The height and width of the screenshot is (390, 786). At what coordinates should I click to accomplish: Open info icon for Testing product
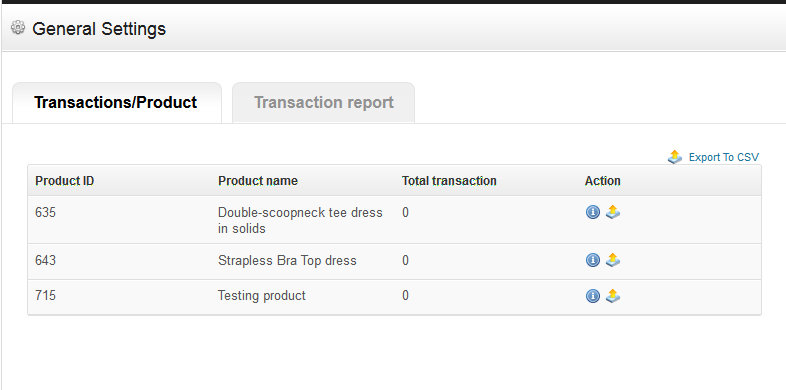point(593,296)
